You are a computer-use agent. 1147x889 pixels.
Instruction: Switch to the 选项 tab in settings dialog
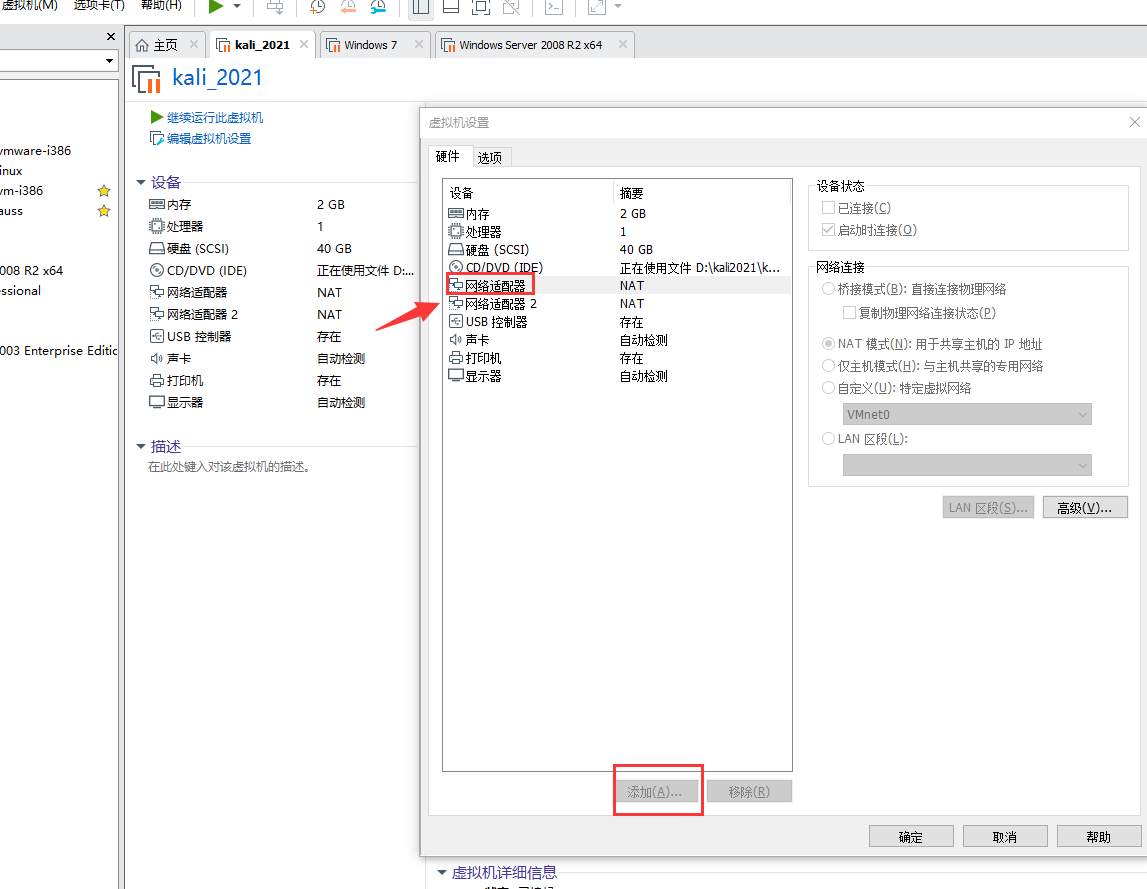tap(490, 157)
